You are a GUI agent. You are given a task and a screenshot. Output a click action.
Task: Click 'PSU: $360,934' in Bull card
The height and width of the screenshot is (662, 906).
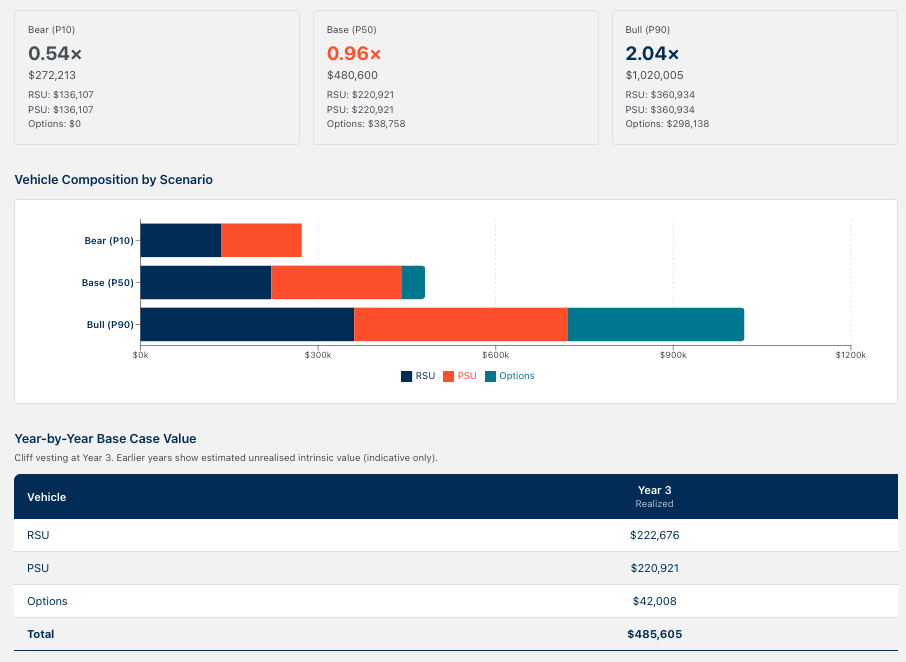[x=660, y=110]
